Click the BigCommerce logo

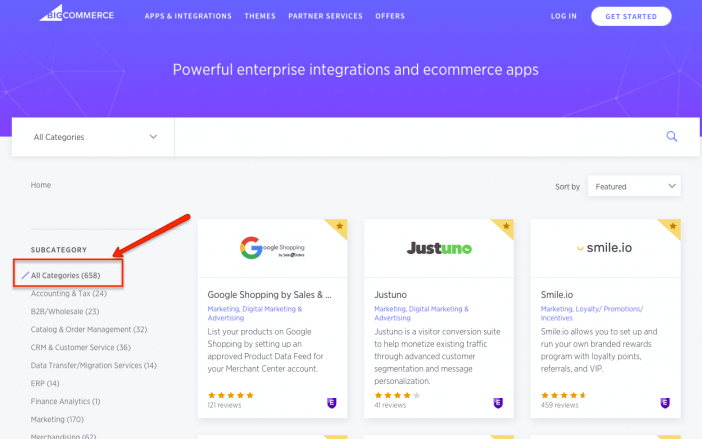point(77,14)
